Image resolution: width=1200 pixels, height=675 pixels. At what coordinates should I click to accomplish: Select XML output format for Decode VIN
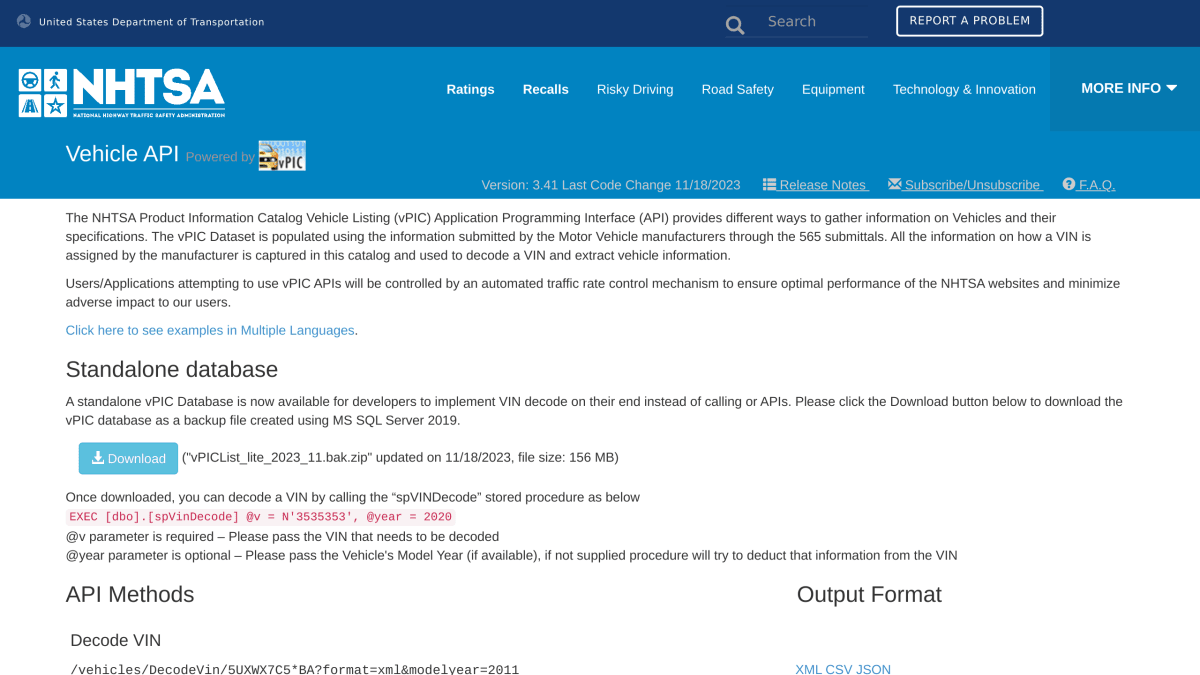[808, 669]
